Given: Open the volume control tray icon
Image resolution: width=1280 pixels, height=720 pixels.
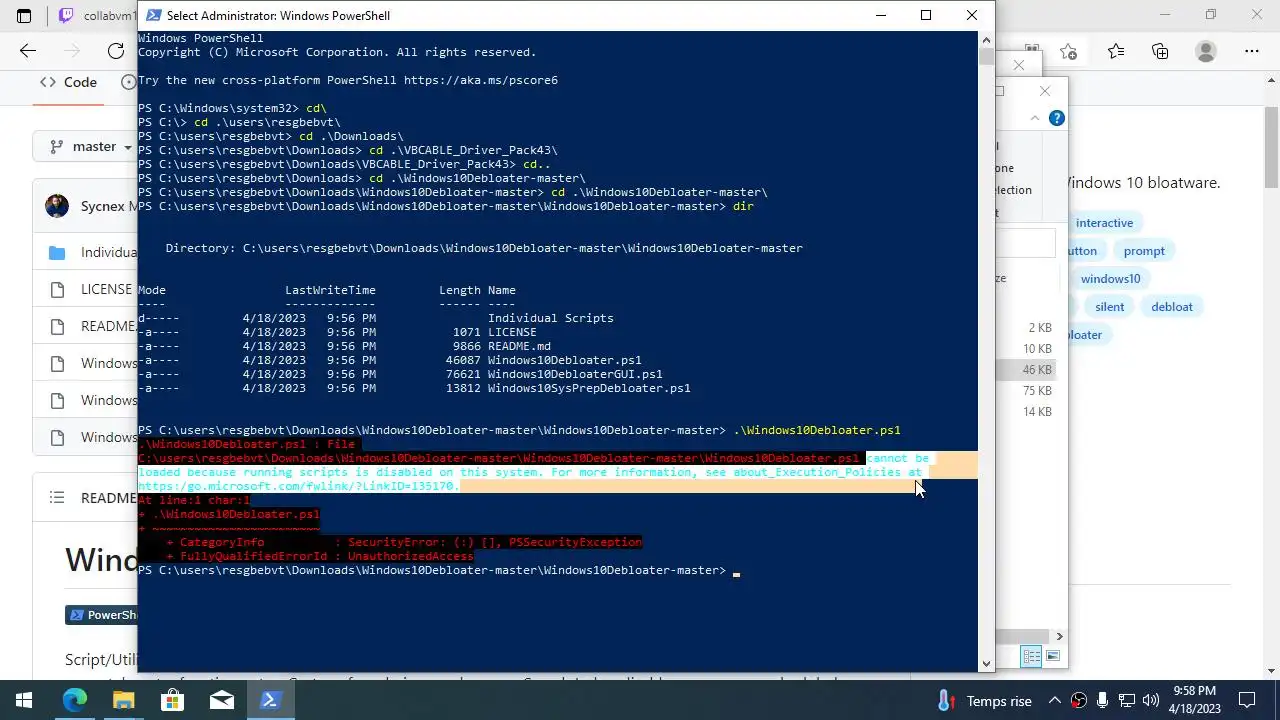Looking at the screenshot, I should (x=1151, y=701).
